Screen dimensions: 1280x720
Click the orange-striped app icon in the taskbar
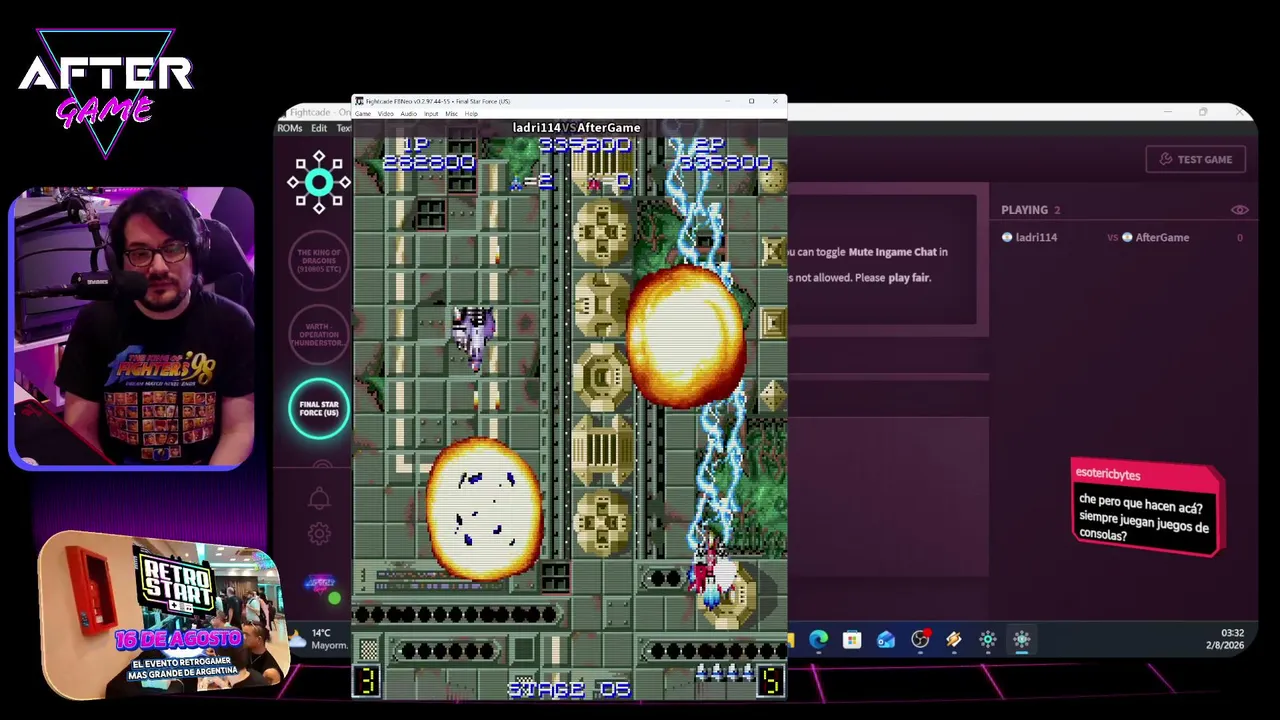(x=954, y=640)
